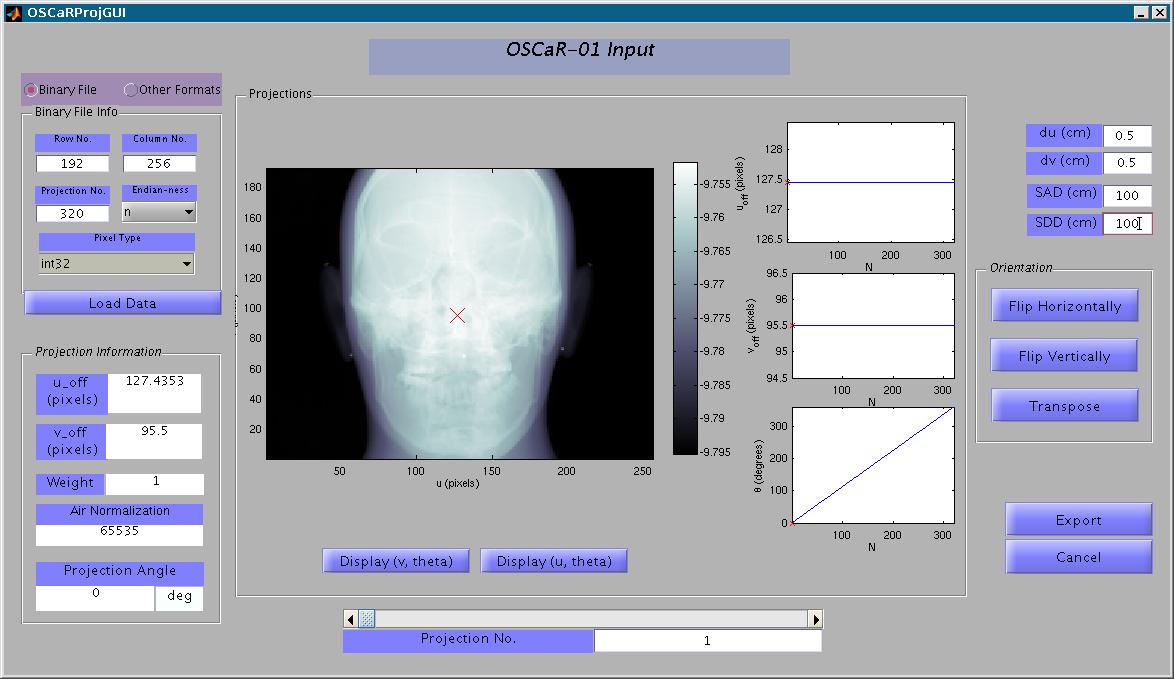
Task: Click the u_off (pixels) label
Action: [72, 393]
